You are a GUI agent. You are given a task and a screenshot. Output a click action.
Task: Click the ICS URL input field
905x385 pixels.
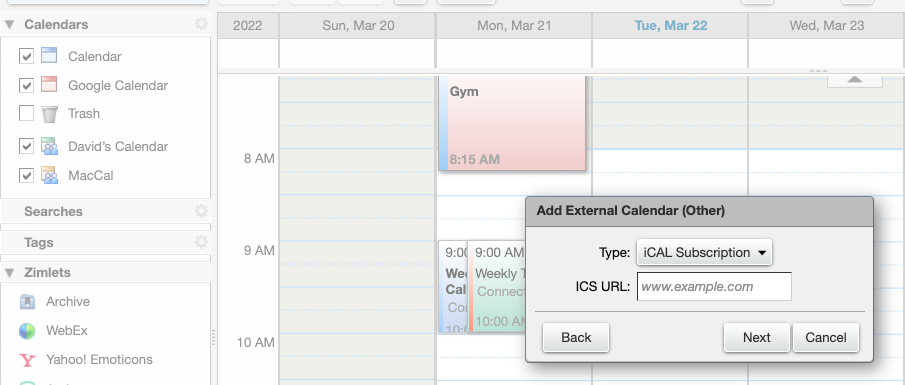pyautogui.click(x=714, y=286)
